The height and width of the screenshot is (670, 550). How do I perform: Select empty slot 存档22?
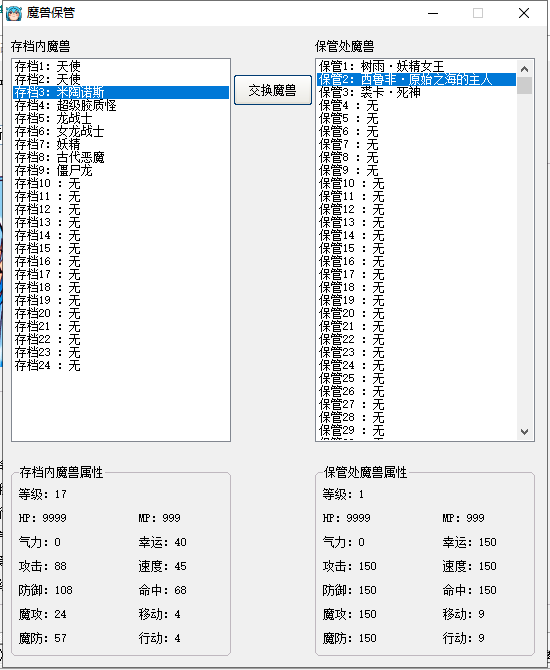(121, 340)
